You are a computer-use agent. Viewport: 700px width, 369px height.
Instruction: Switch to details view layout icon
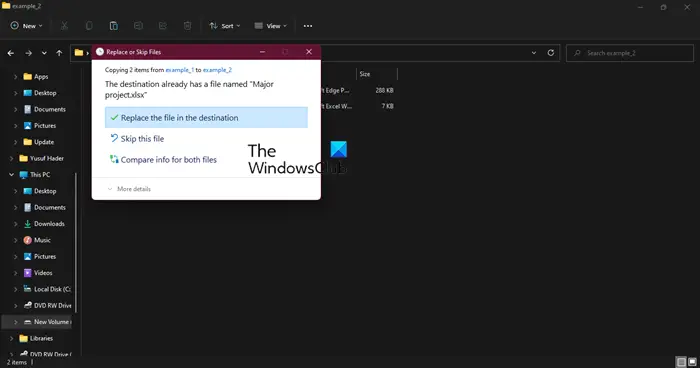coord(681,361)
